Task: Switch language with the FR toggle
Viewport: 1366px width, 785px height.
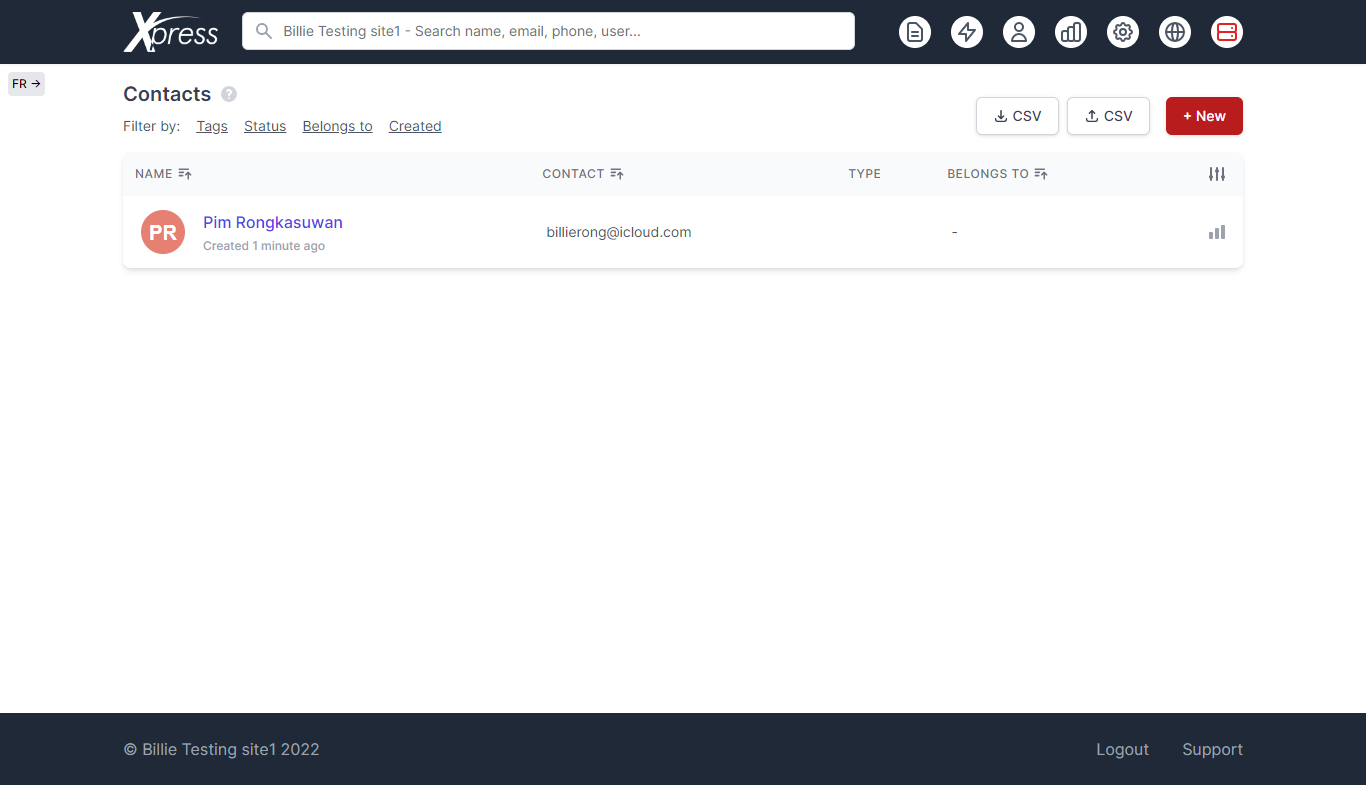Action: (26, 84)
